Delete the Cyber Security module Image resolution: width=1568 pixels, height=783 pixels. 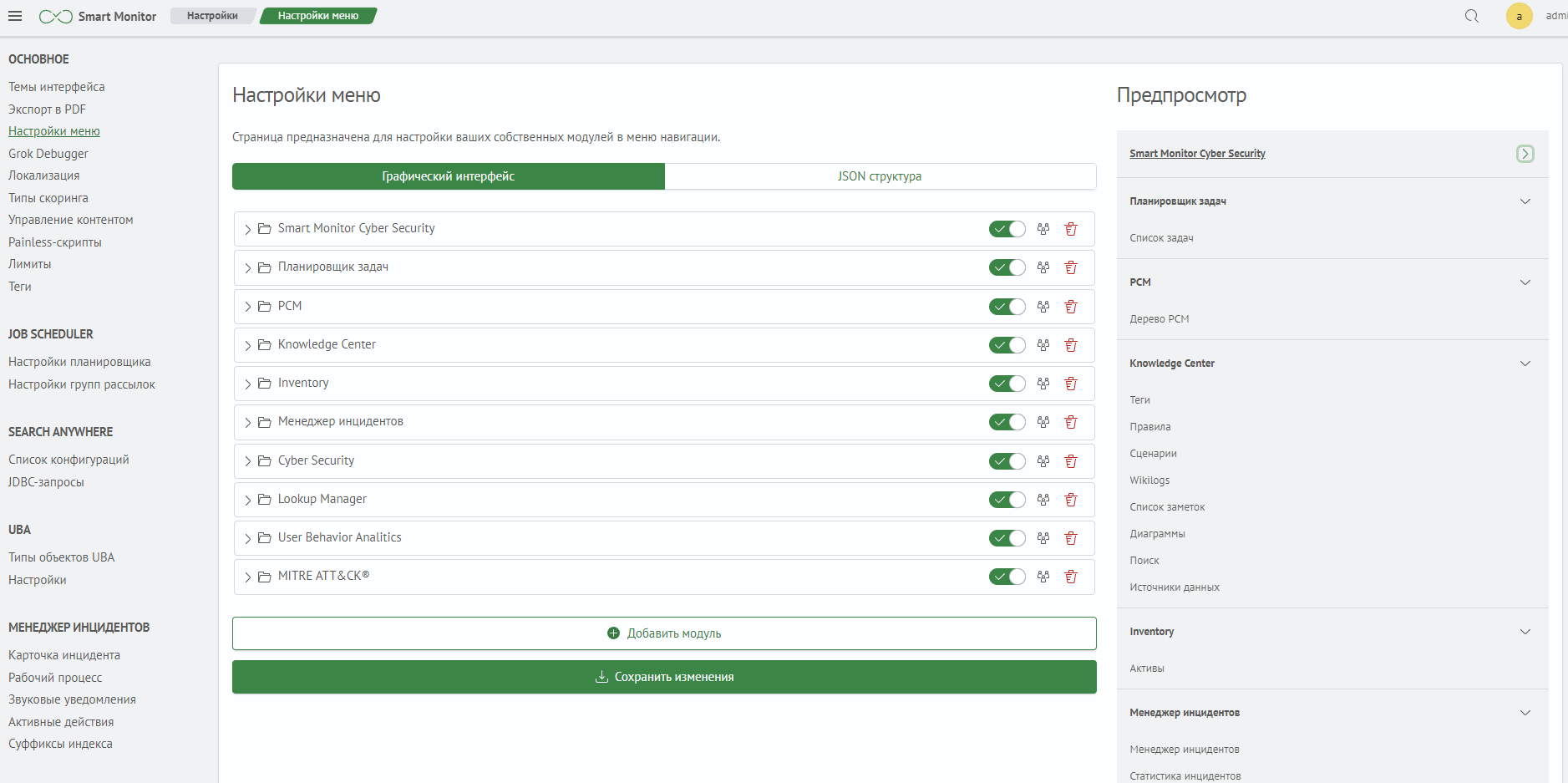(1071, 461)
